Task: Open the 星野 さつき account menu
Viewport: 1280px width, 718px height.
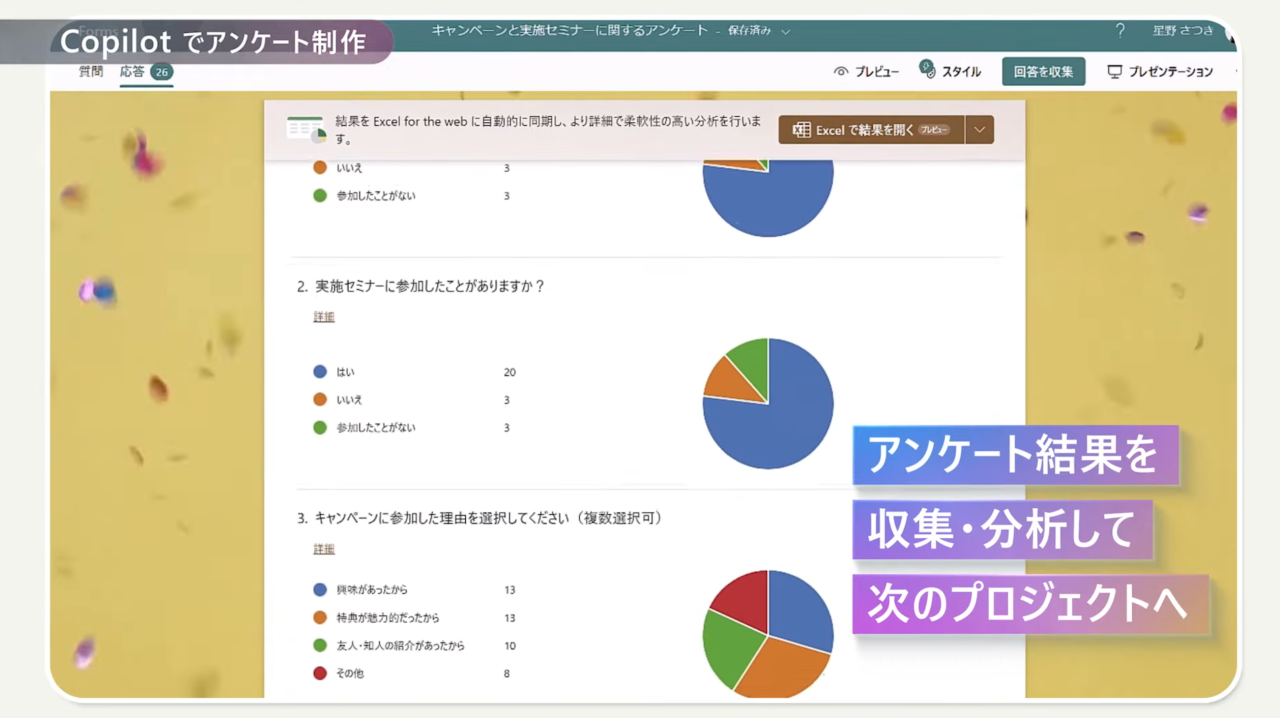Action: [x=1183, y=31]
